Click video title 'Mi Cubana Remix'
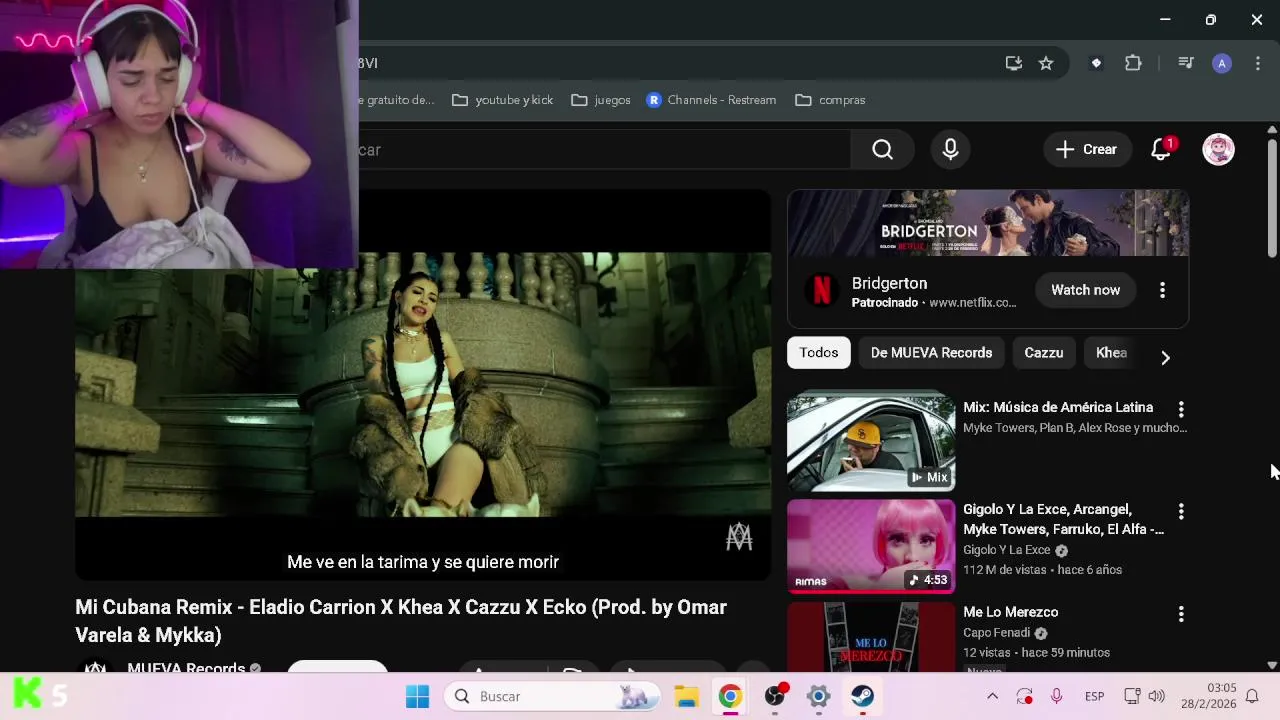The height and width of the screenshot is (720, 1280). click(x=401, y=621)
